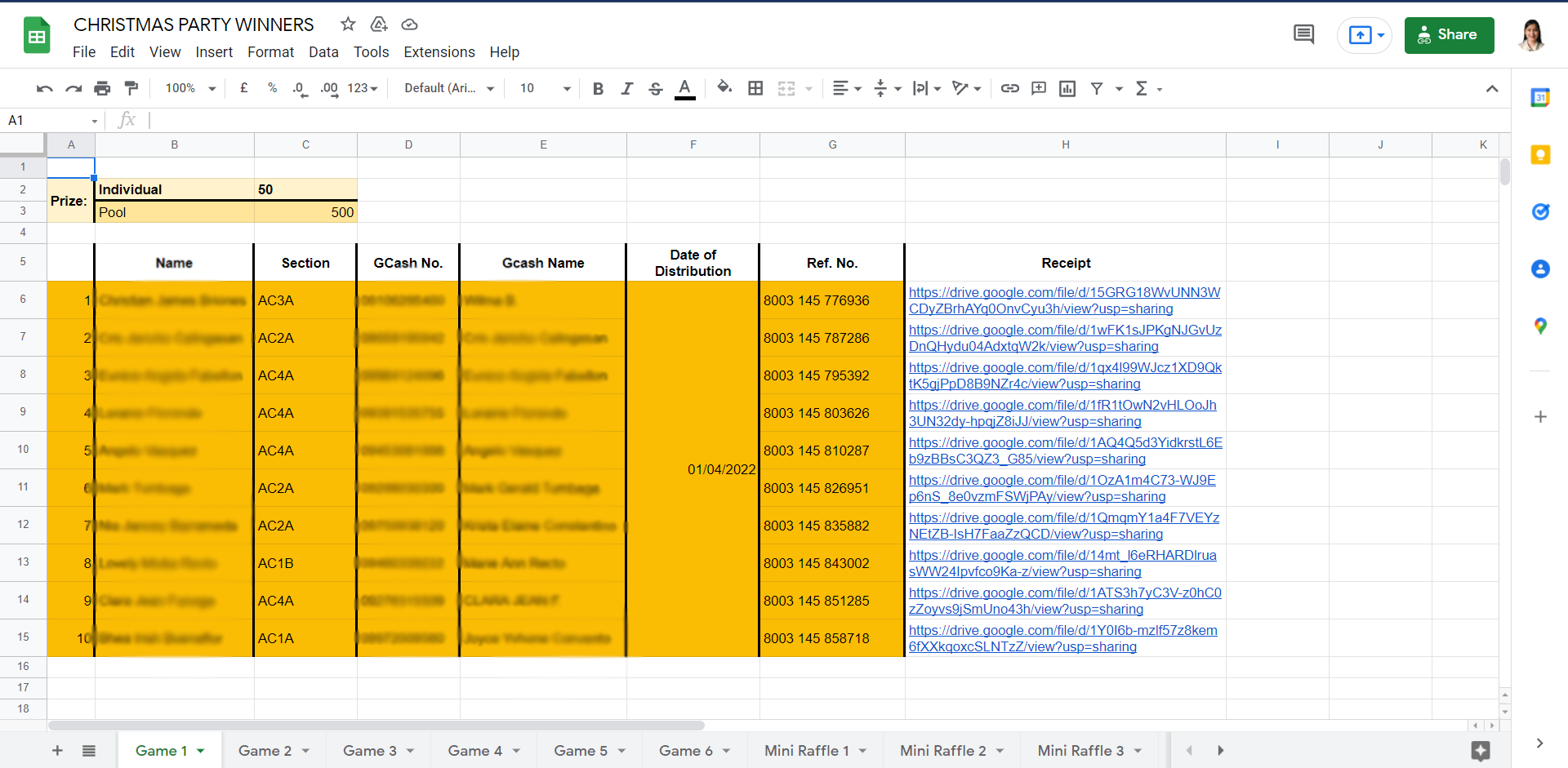The image size is (1568, 768).
Task: Increase decimal places
Action: (x=329, y=88)
